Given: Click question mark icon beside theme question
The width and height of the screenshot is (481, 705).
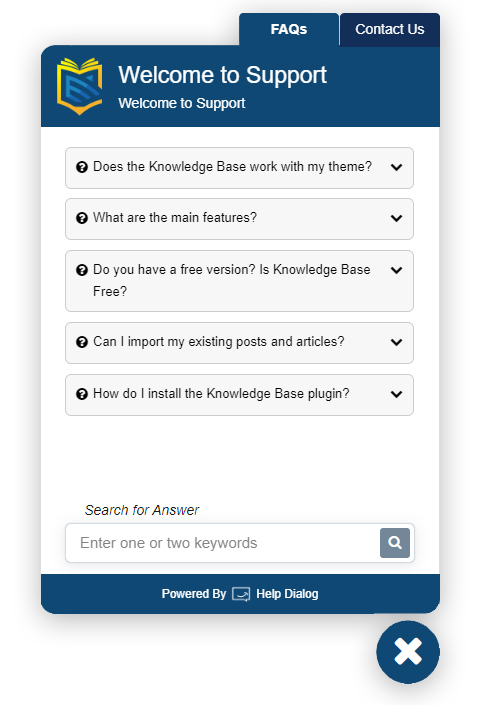Looking at the screenshot, I should coord(82,167).
